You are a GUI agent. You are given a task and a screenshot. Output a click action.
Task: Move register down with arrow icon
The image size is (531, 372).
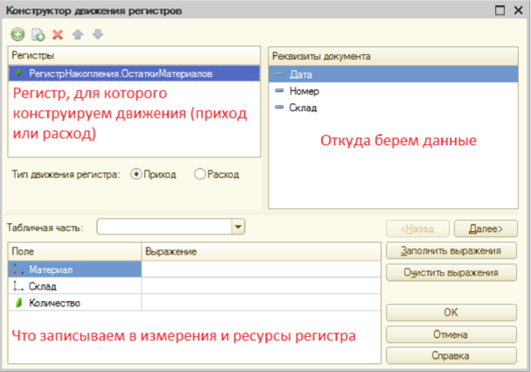[x=98, y=34]
